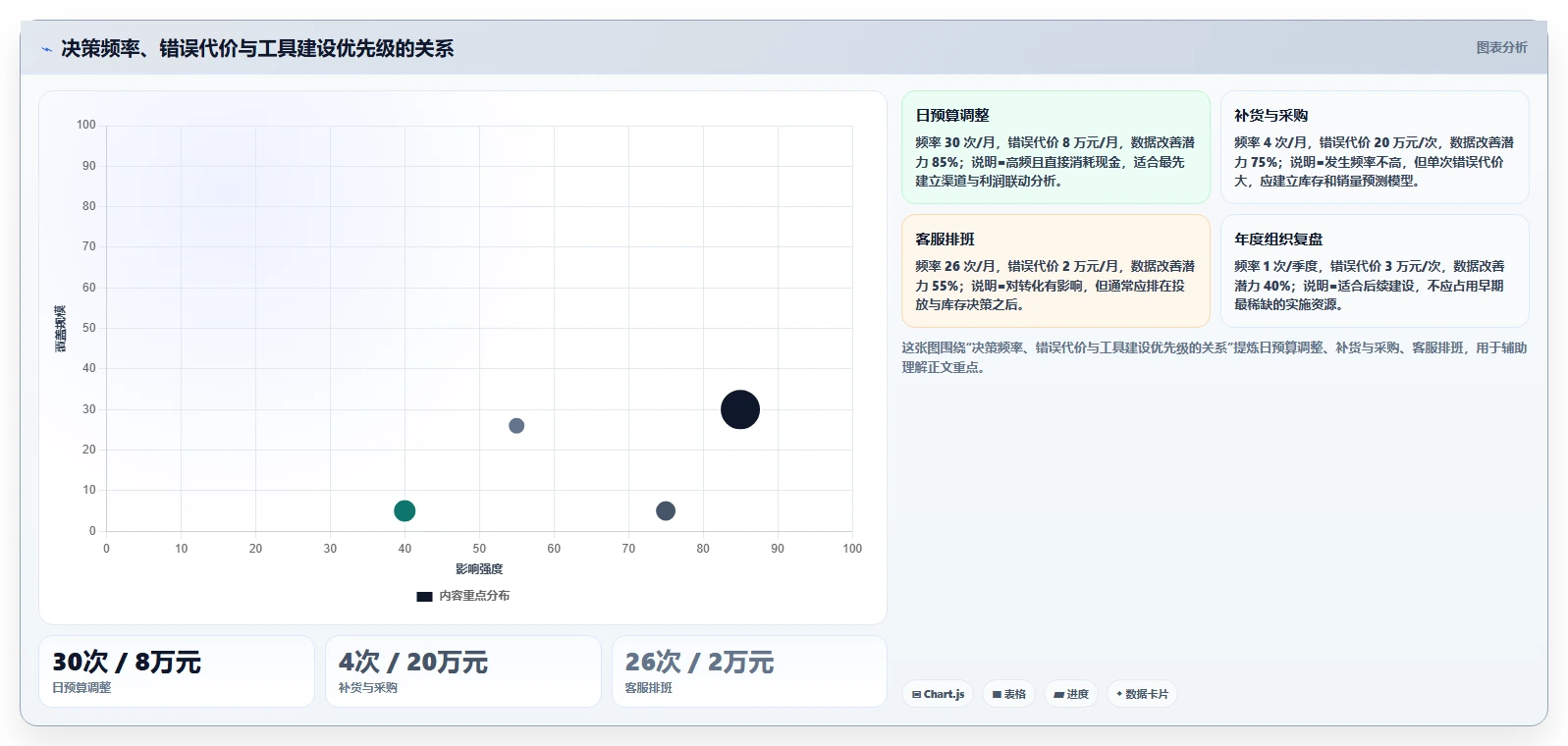This screenshot has width=1568, height=746.
Task: Click the page title 决策频率、错误代价与工具建设优先级的关系
Action: click(257, 48)
